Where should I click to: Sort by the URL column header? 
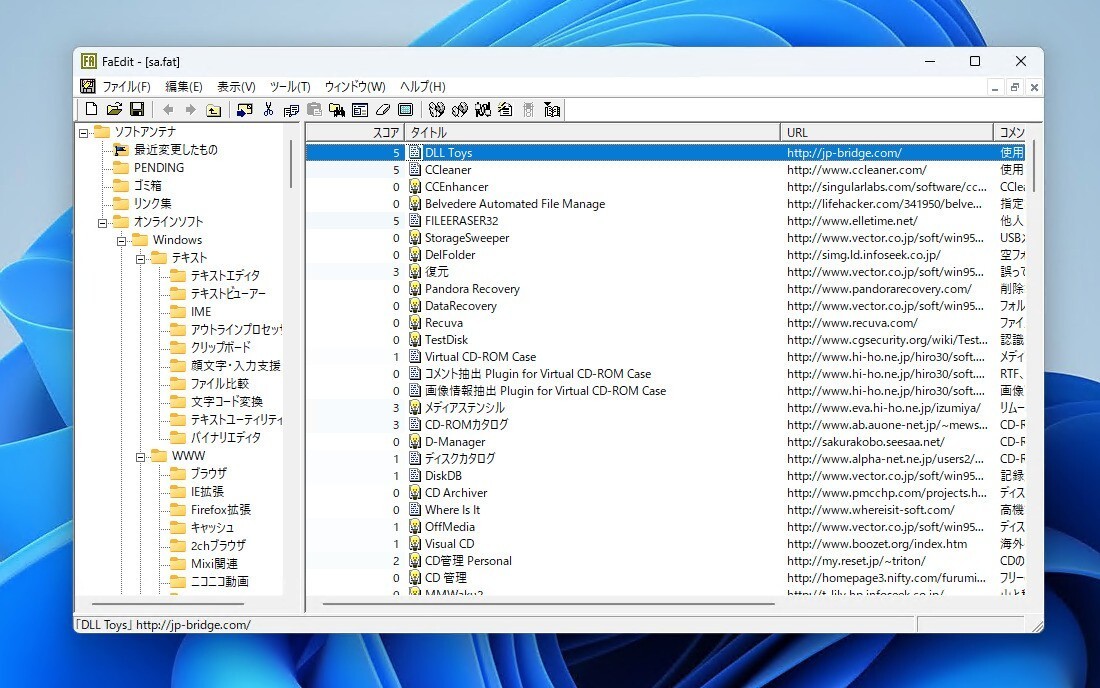click(887, 132)
